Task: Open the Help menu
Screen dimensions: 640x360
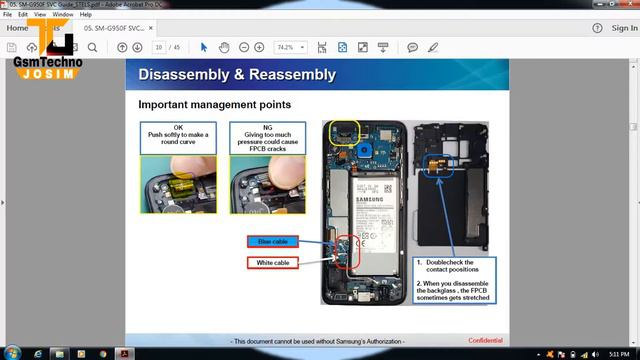Action: click(x=86, y=14)
